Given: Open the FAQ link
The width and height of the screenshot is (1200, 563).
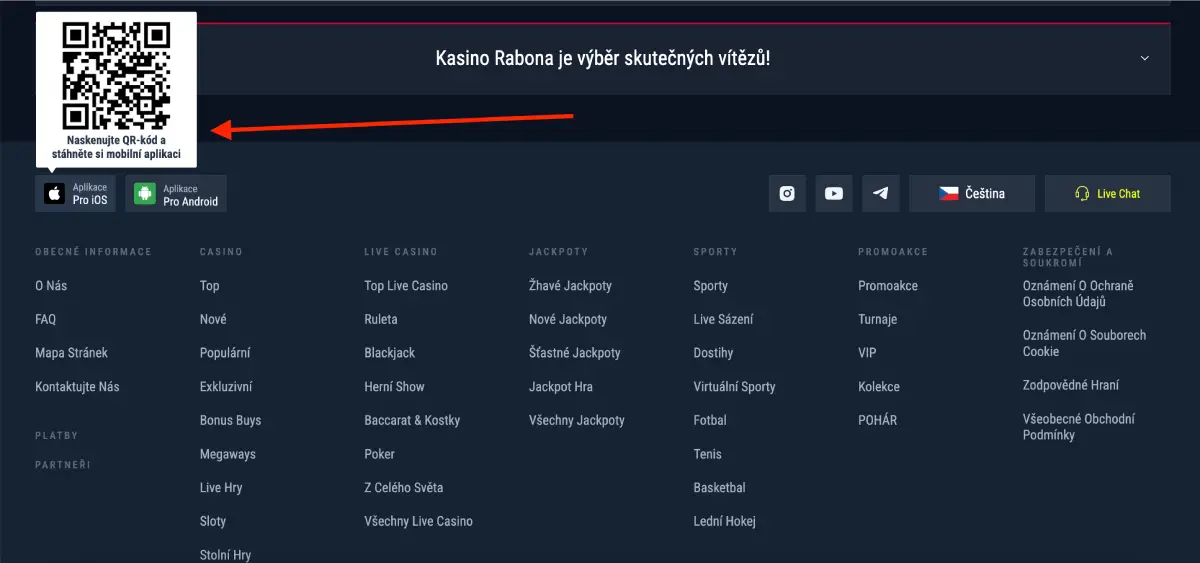Looking at the screenshot, I should coord(45,320).
